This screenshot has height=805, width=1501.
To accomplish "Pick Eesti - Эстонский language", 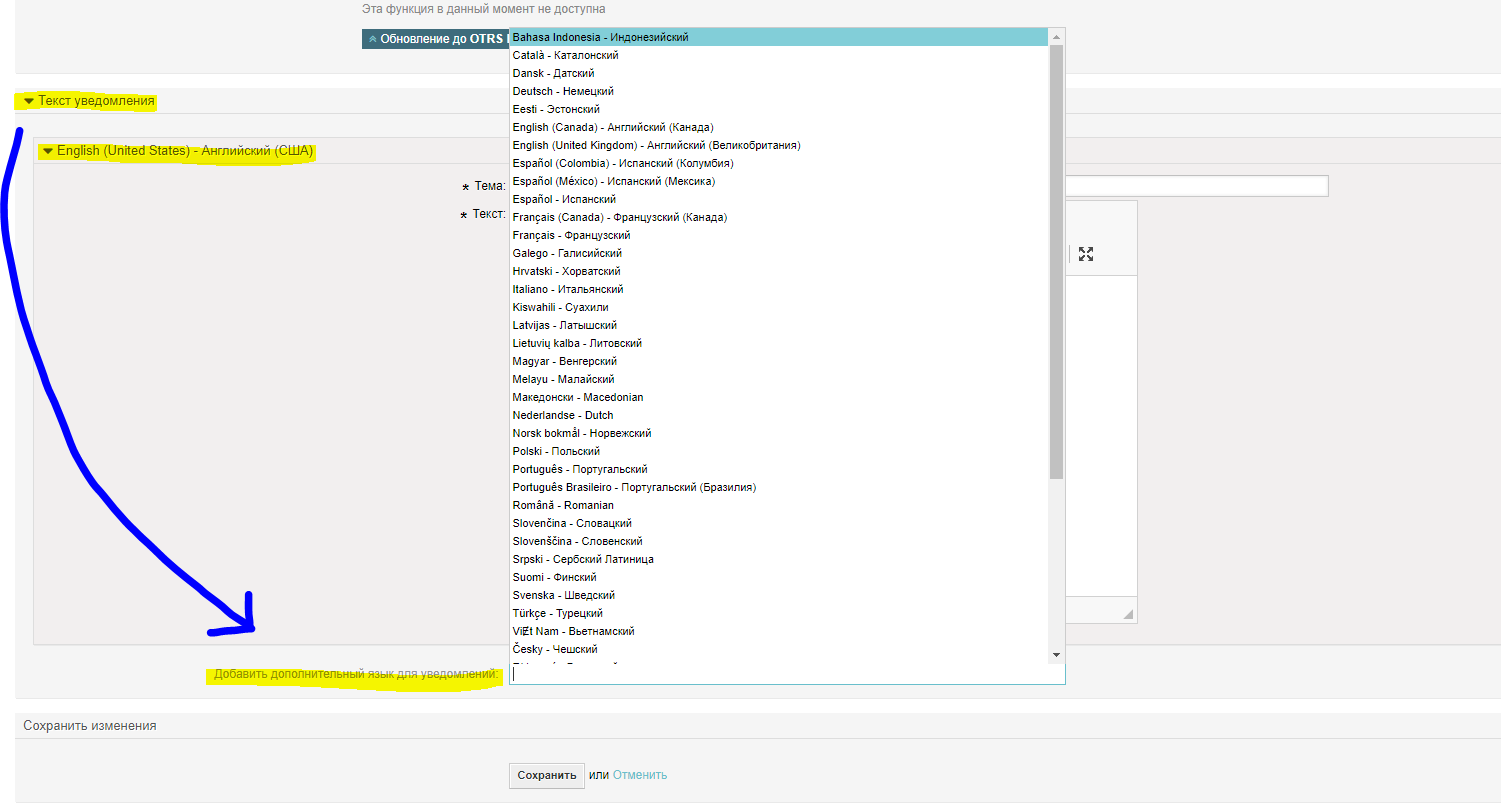I will pyautogui.click(x=779, y=109).
